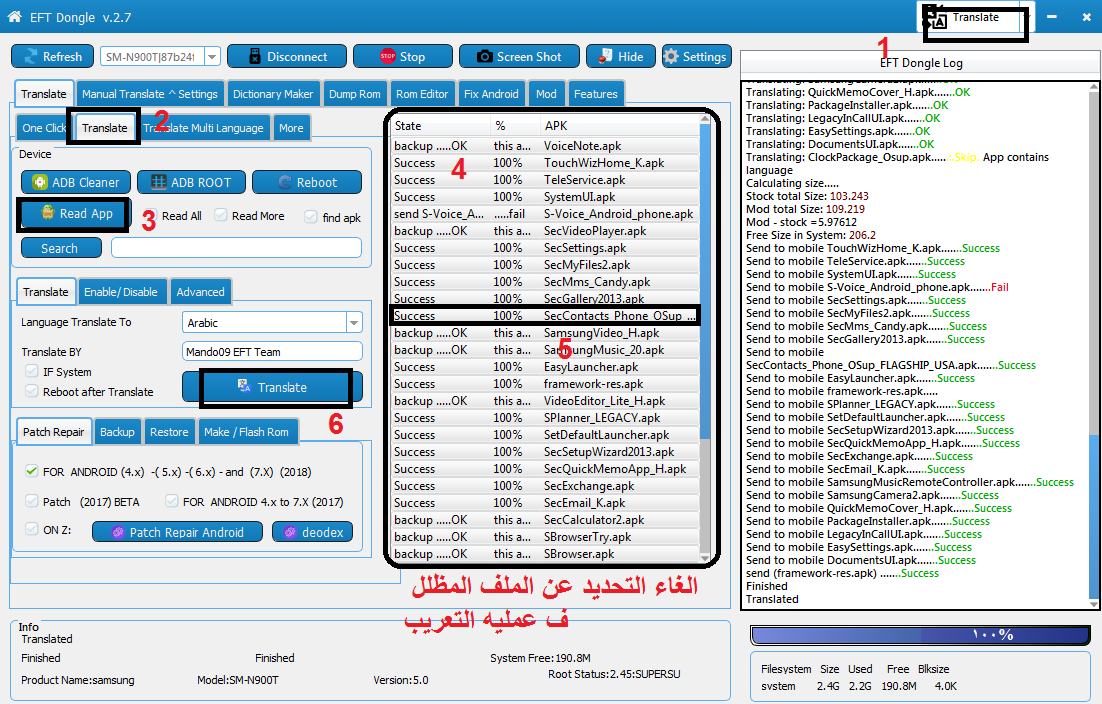This screenshot has height=704, width=1102.
Task: Click the home icon in title bar
Action: (x=14, y=16)
